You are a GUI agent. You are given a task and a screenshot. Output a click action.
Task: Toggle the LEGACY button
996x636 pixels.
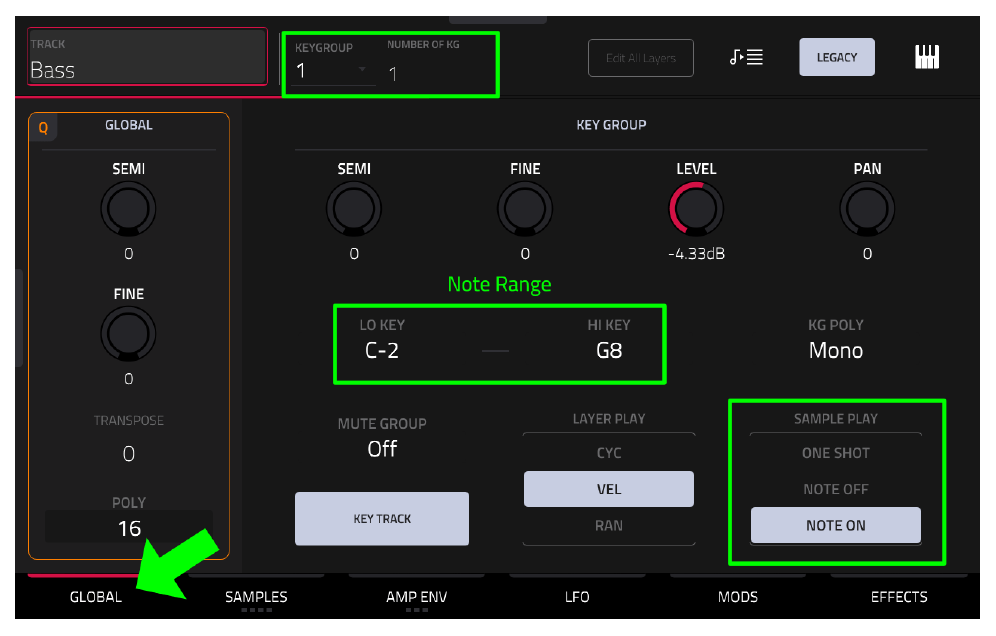point(837,57)
